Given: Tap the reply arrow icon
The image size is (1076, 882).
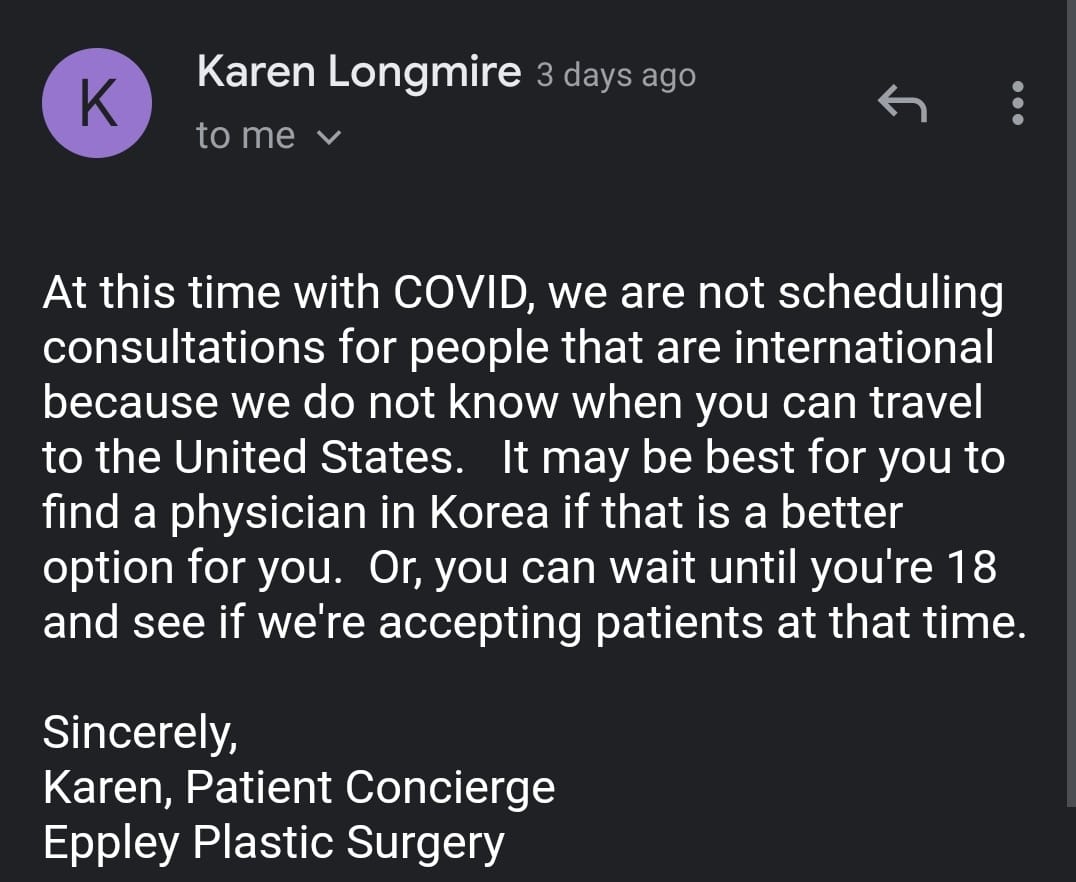Looking at the screenshot, I should [x=902, y=103].
